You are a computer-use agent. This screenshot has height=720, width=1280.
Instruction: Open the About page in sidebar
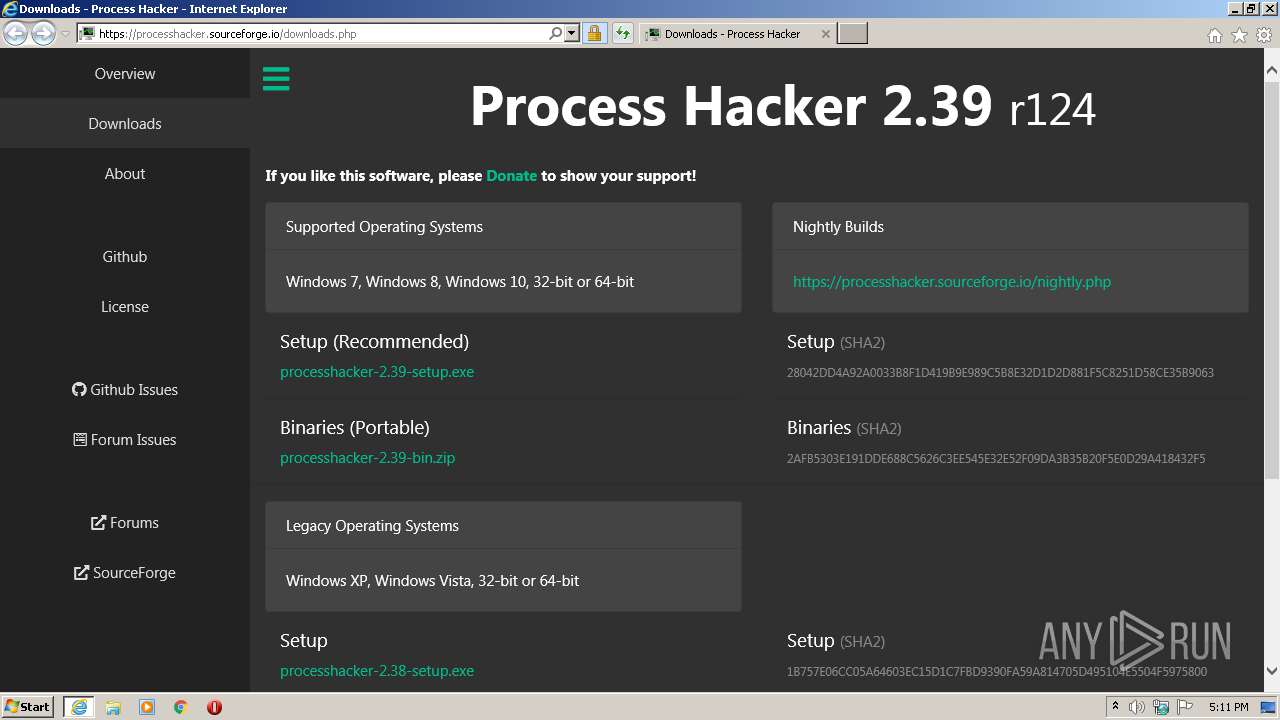[125, 173]
